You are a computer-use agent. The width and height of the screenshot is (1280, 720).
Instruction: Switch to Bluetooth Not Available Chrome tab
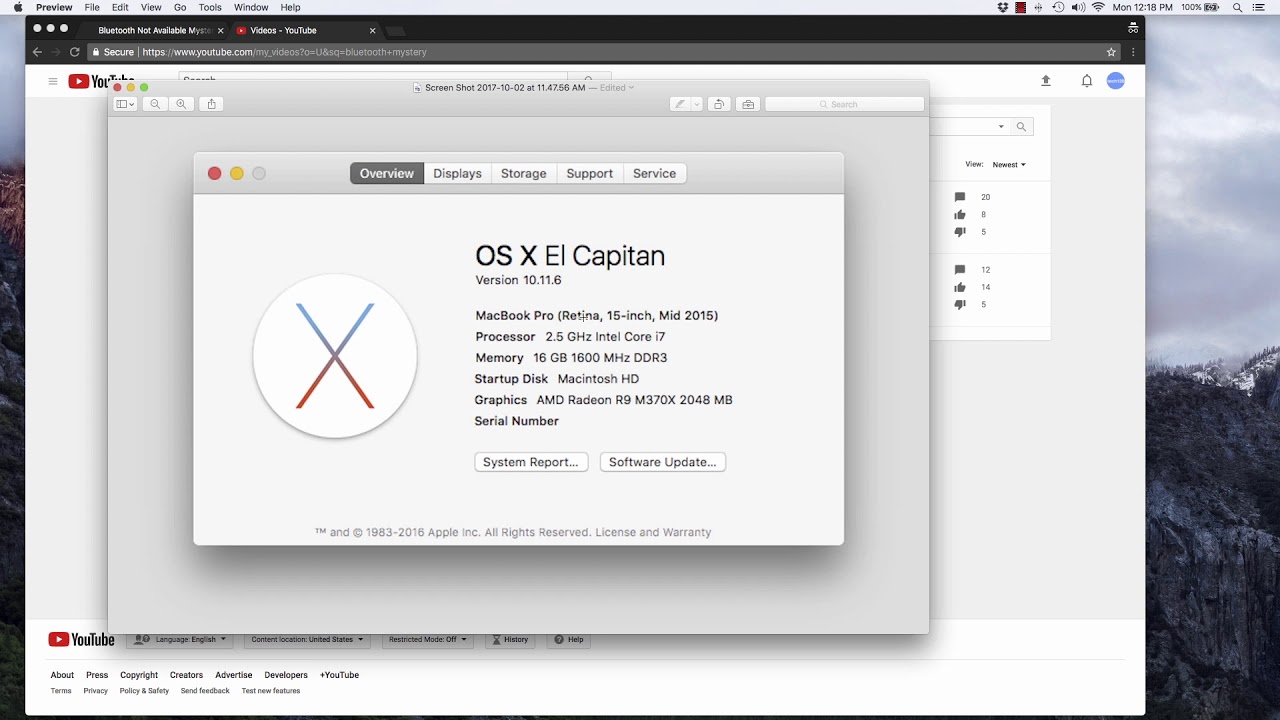155,30
